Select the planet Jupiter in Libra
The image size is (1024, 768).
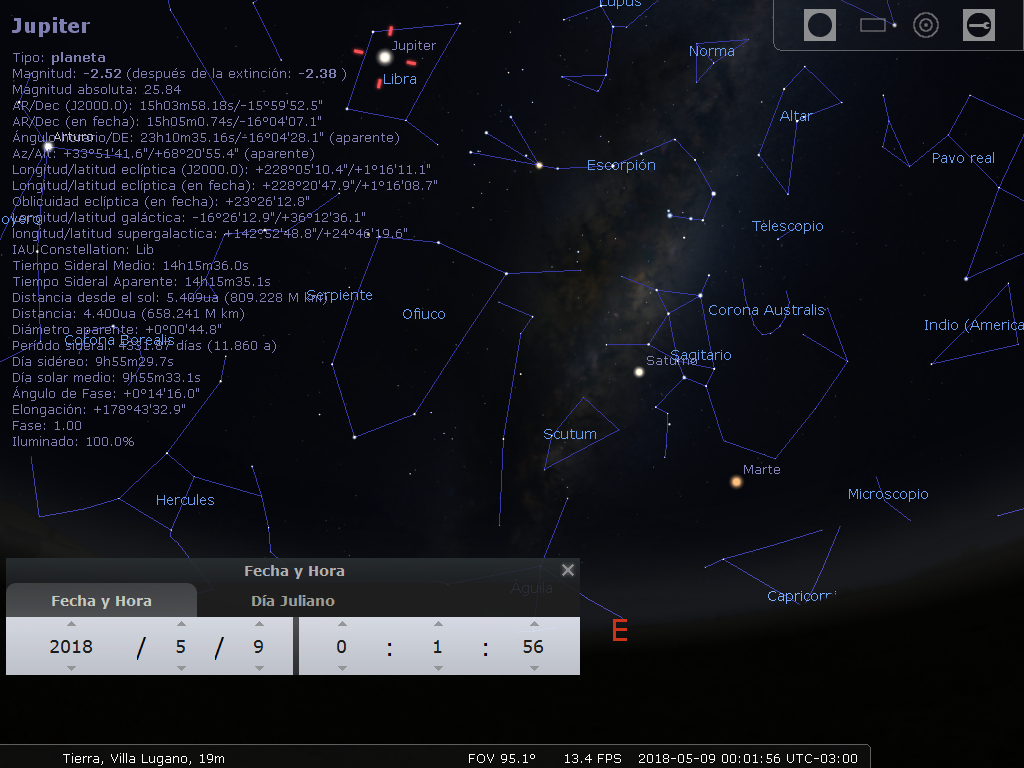pos(385,57)
